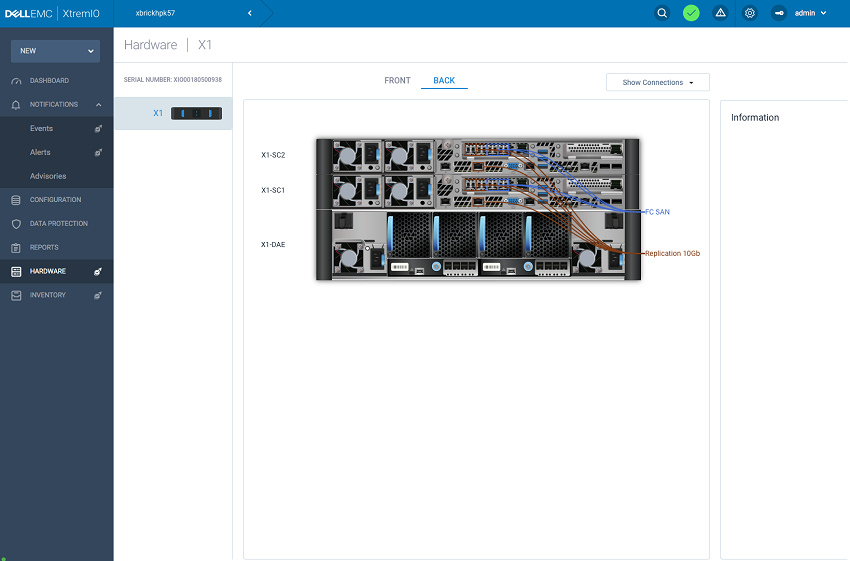Screen dimensions: 850x561
Task: Collapse the Notifications section chevron
Action: click(x=99, y=105)
